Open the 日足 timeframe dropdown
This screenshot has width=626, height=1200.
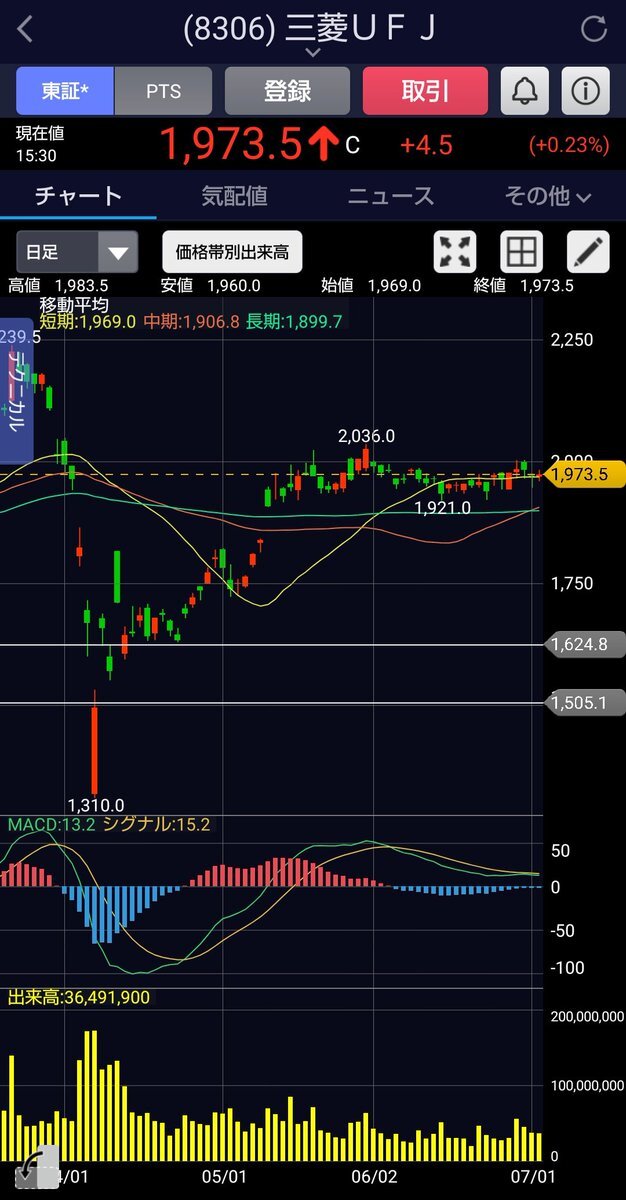tap(77, 252)
